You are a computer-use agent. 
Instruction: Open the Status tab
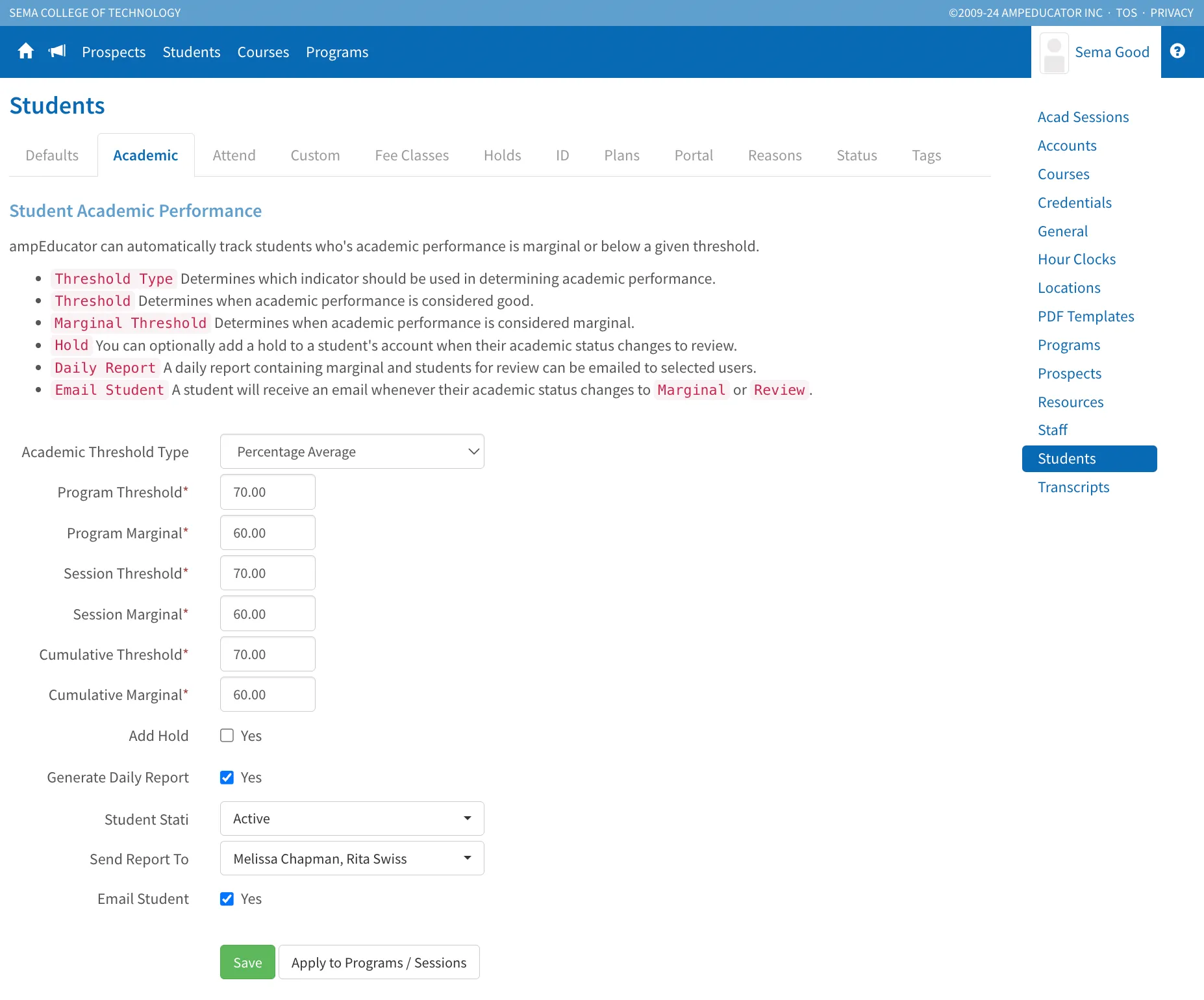tap(857, 155)
